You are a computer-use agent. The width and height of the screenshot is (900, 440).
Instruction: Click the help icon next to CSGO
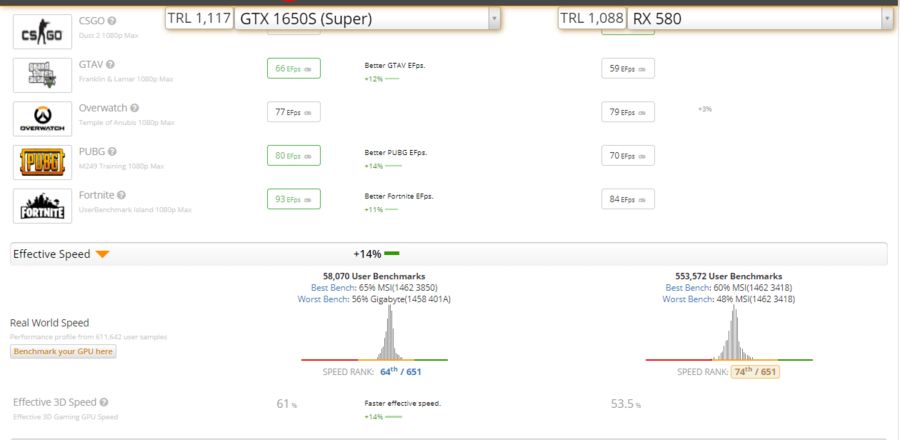tap(112, 21)
